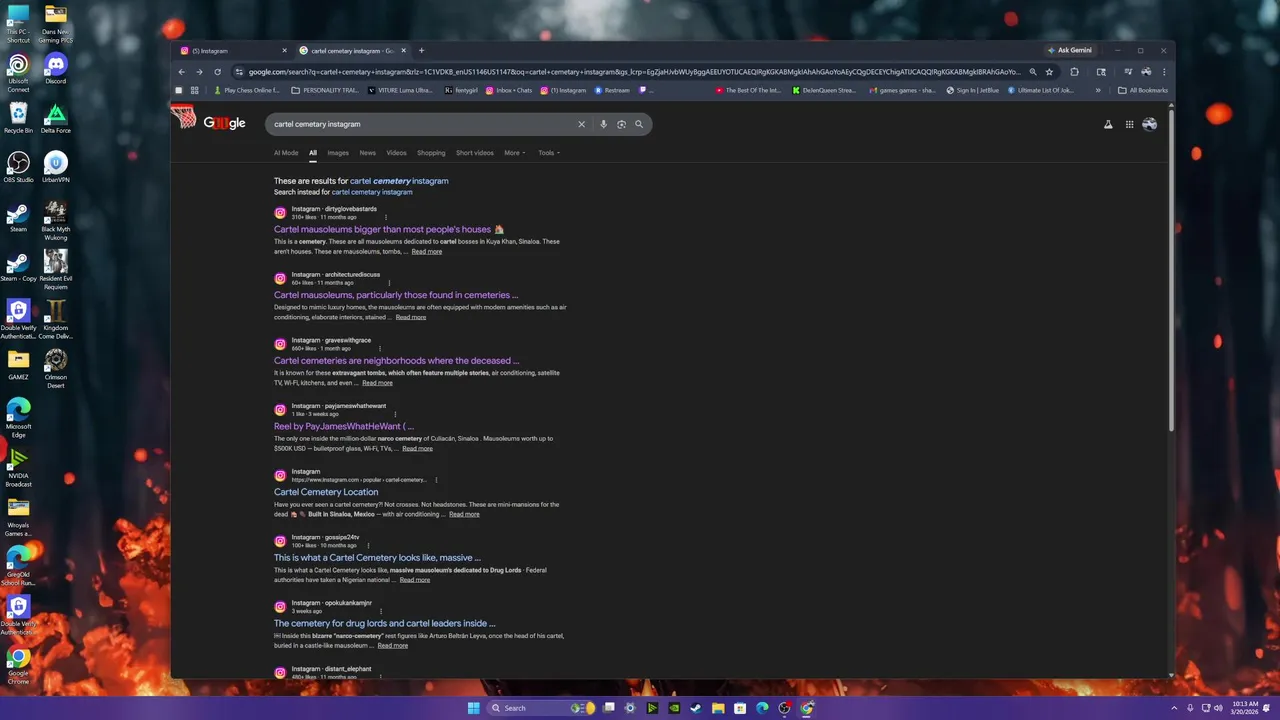Open File Explorer from the taskbar
Image resolution: width=1280 pixels, height=720 pixels.
tap(718, 708)
